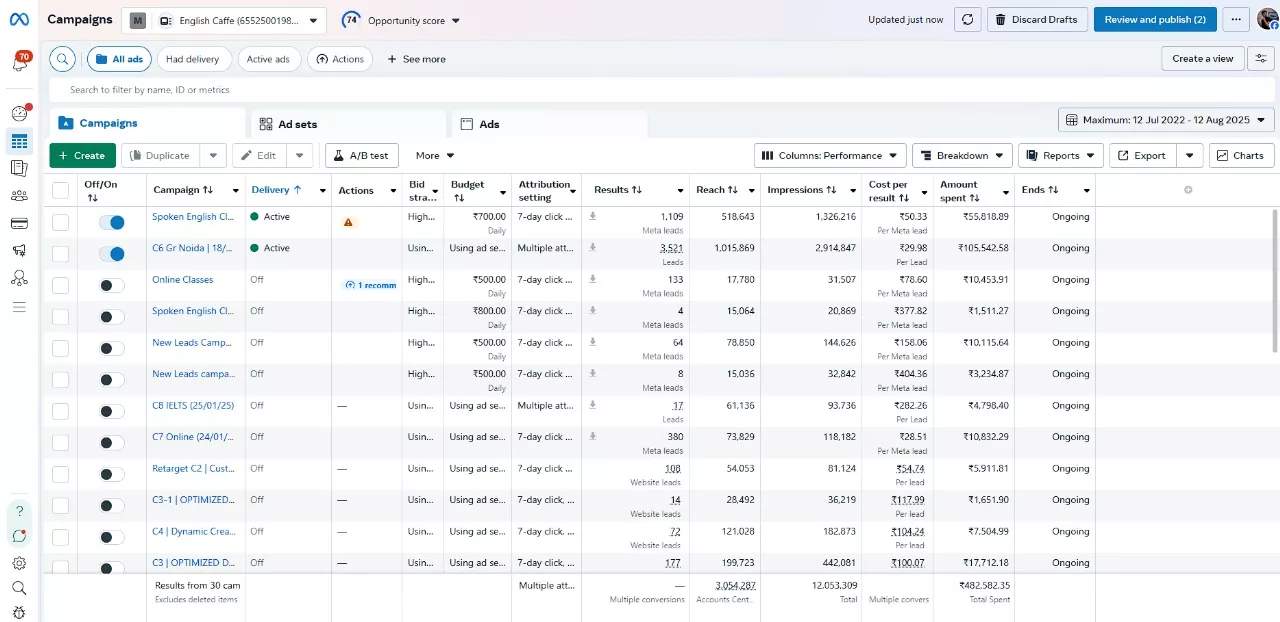Open the C7 Online campaign link

click(x=193, y=437)
